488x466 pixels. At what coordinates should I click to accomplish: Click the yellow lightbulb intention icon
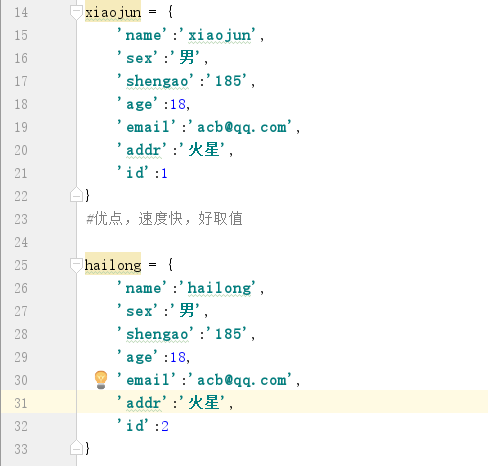coord(101,380)
